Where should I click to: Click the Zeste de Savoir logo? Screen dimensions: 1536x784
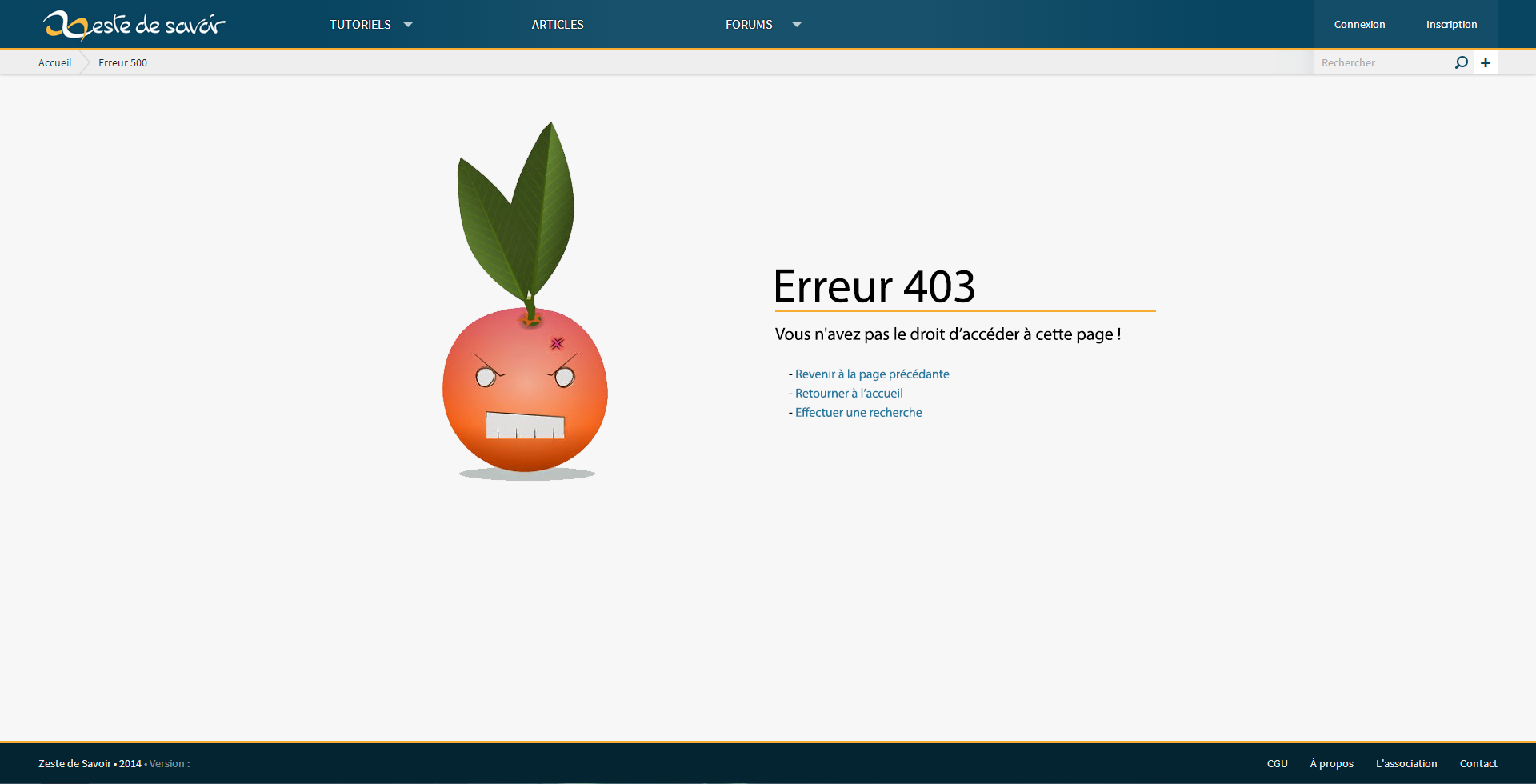[134, 25]
